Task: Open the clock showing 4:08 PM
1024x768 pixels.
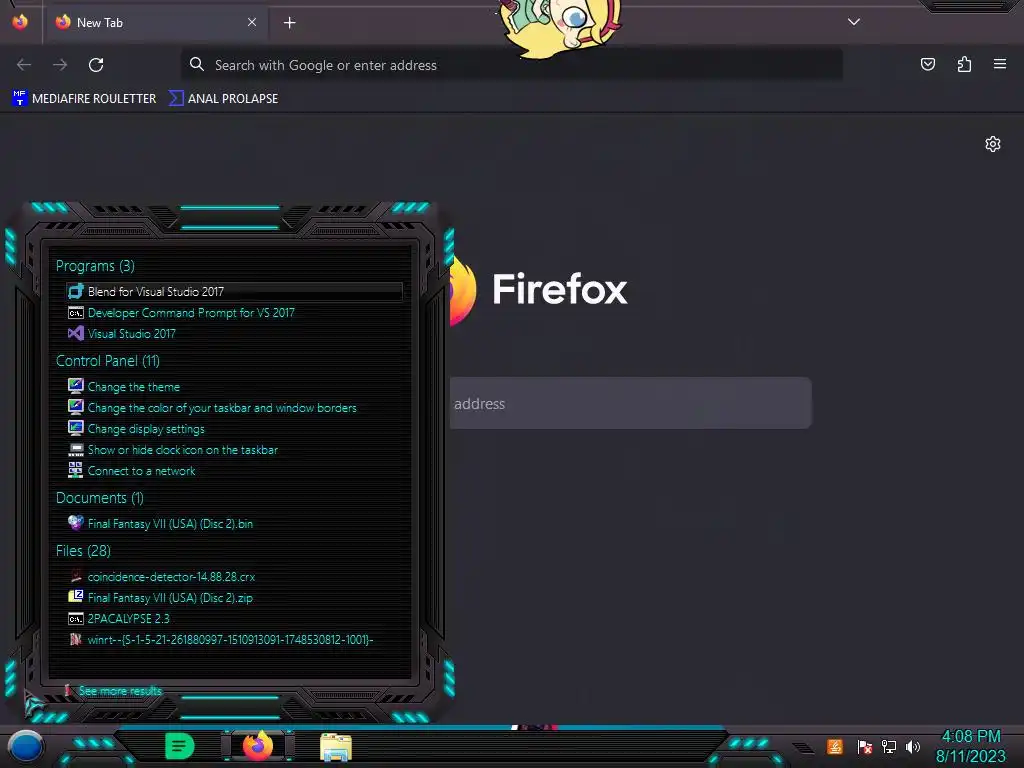Action: click(x=971, y=746)
